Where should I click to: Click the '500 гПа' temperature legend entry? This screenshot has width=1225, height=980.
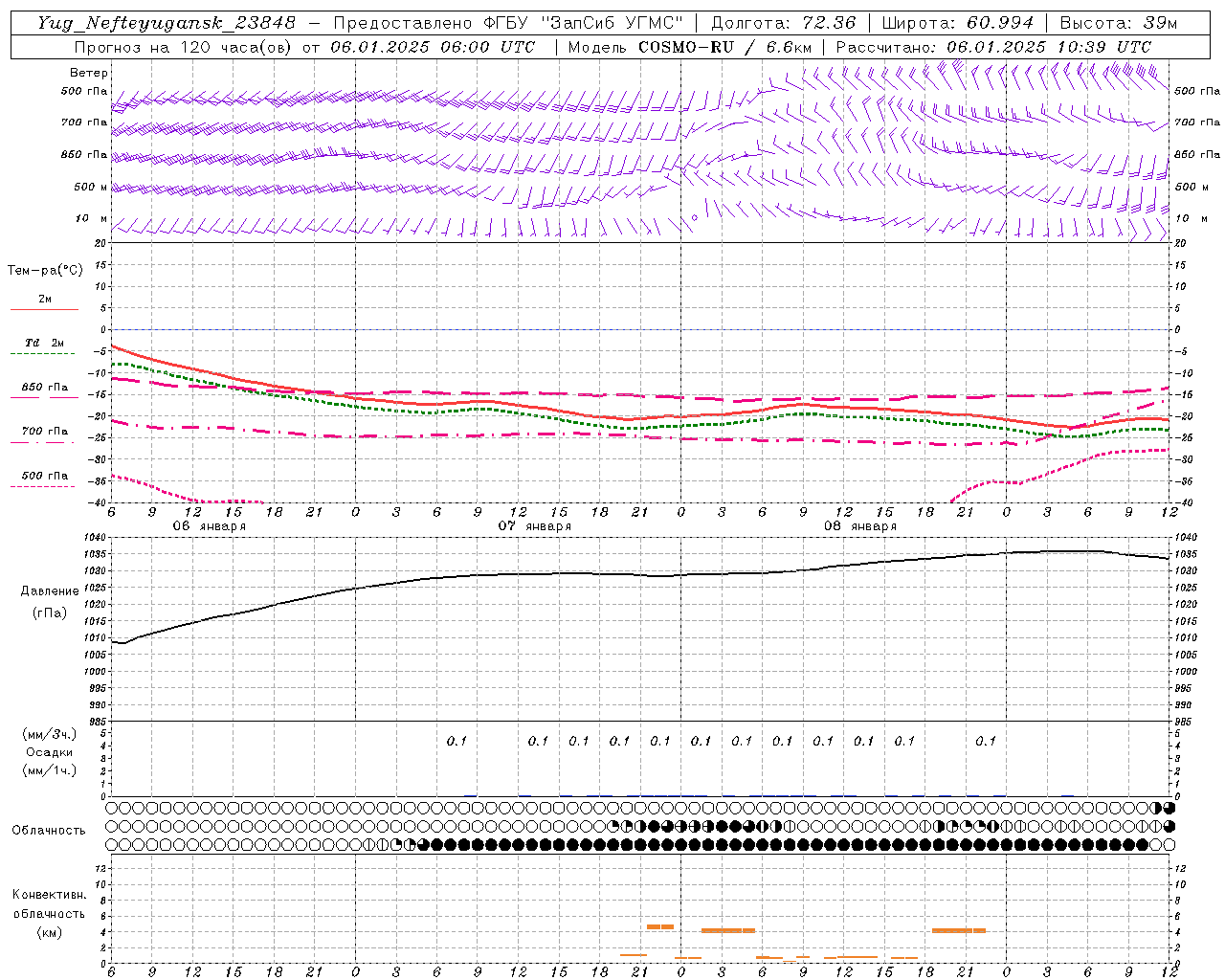[x=44, y=476]
